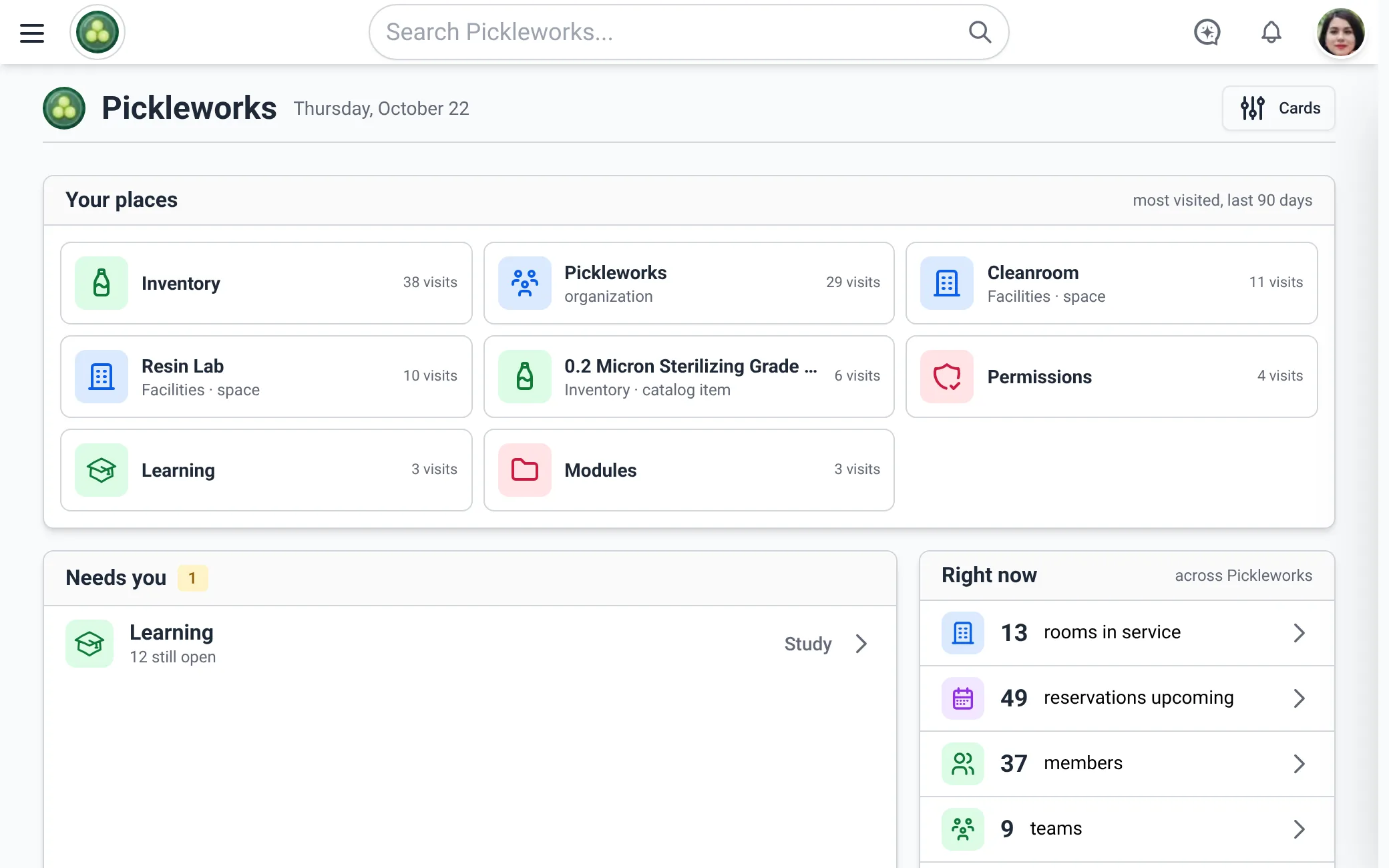
Task: Expand the reservations upcoming chevron
Action: click(x=1299, y=698)
